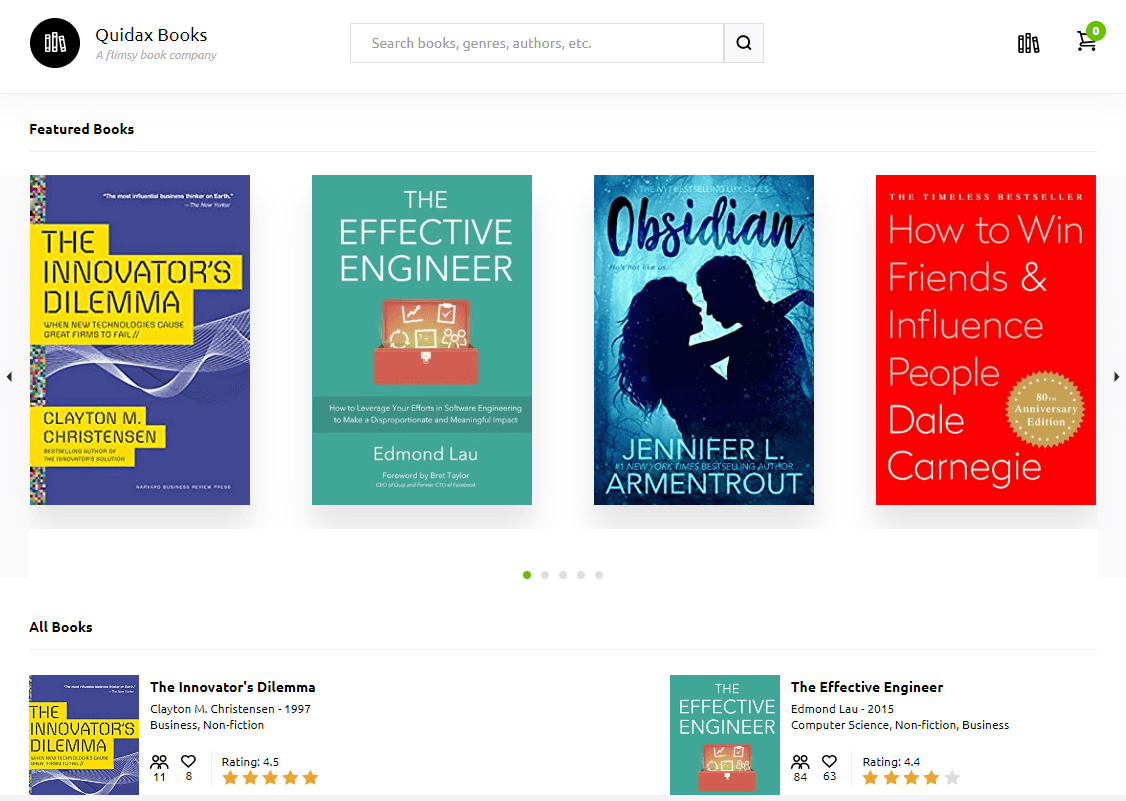The height and width of the screenshot is (801, 1126).
Task: Select the first carousel pagination dot
Action: [527, 575]
